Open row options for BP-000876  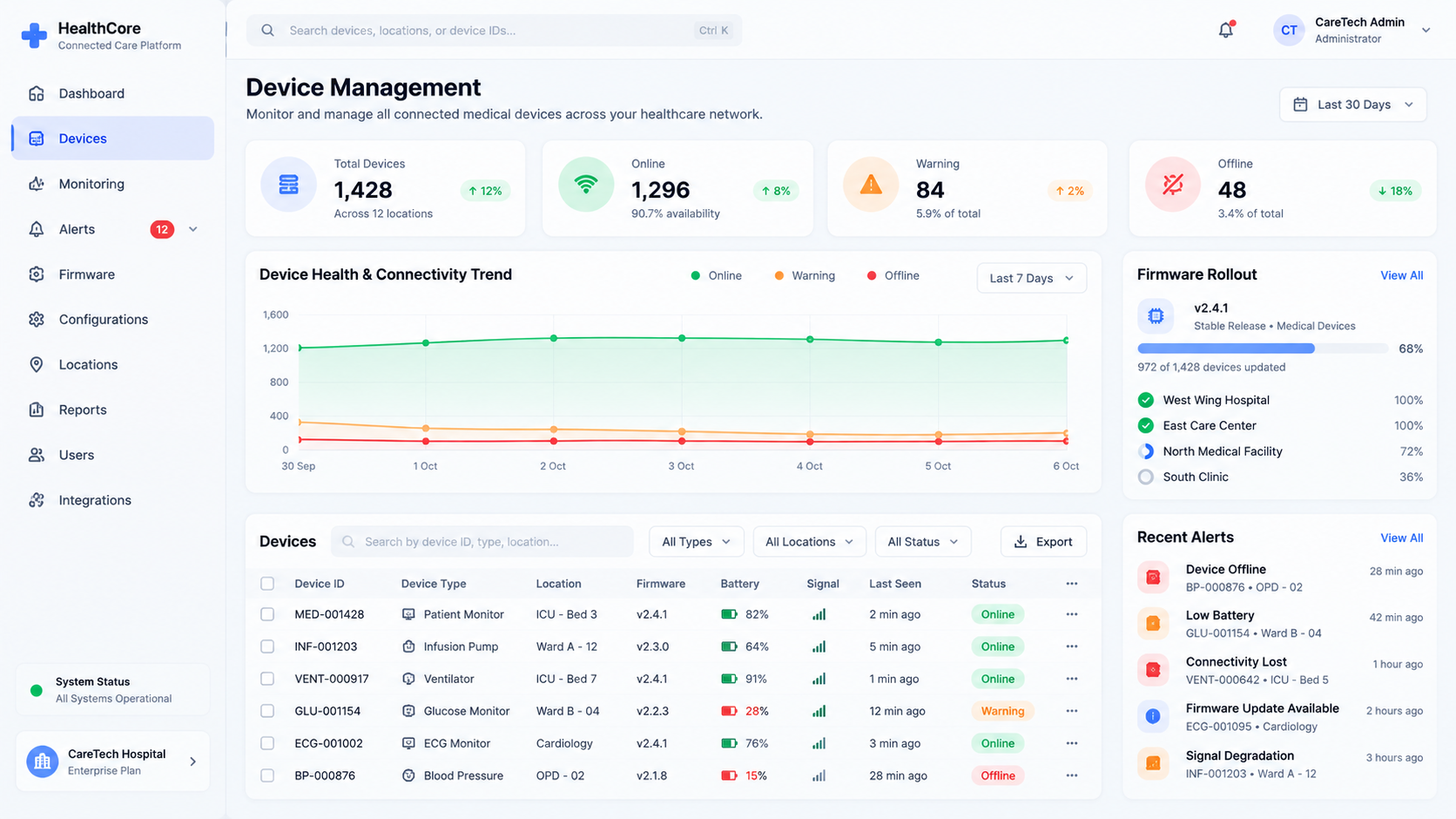[x=1072, y=775]
